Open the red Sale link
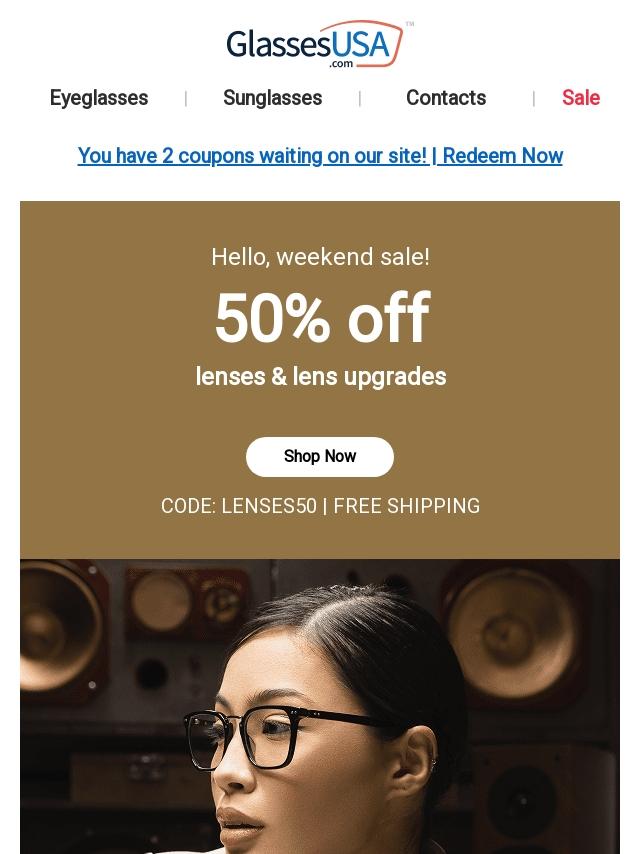The image size is (640, 854). (580, 98)
